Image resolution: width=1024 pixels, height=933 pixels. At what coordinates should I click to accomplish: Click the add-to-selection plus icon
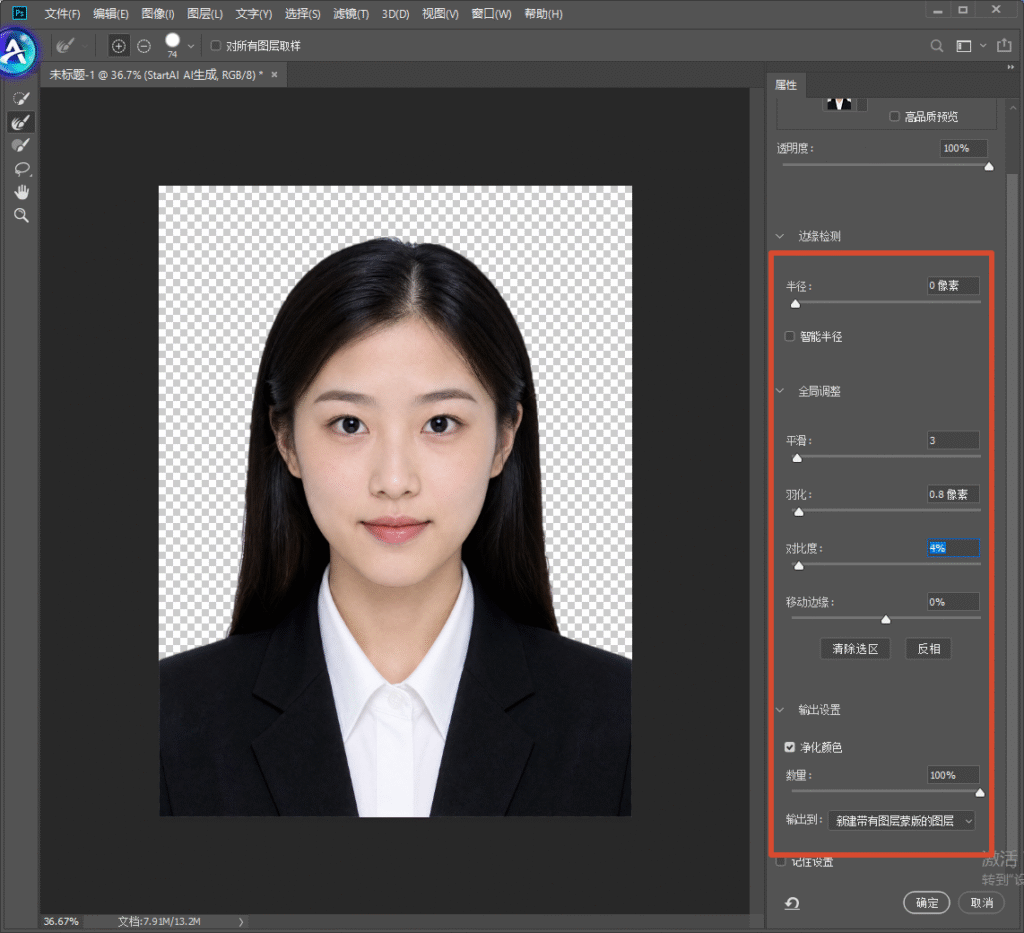(118, 46)
